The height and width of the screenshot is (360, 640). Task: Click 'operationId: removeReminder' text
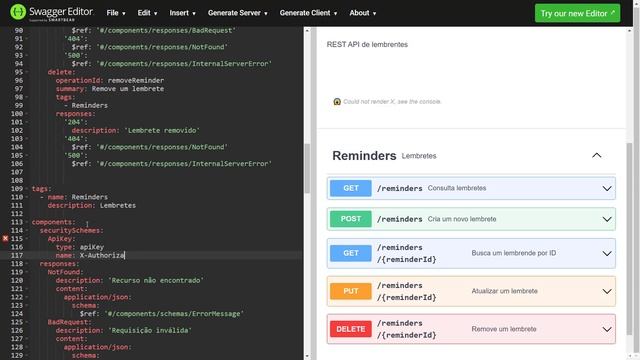[x=109, y=80]
